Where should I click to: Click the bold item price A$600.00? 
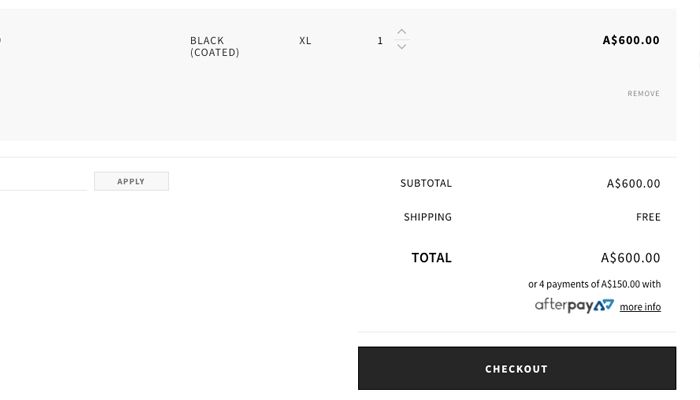631,40
